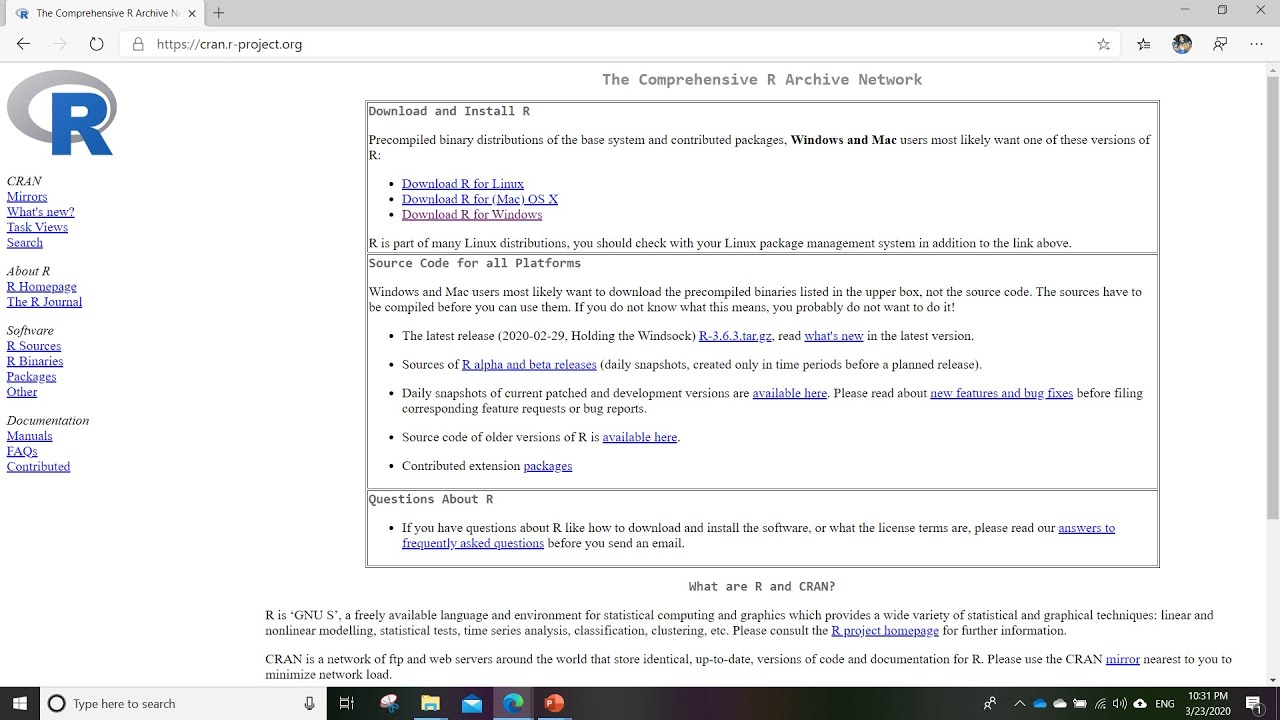Open the R alpha and beta releases link

pos(529,365)
